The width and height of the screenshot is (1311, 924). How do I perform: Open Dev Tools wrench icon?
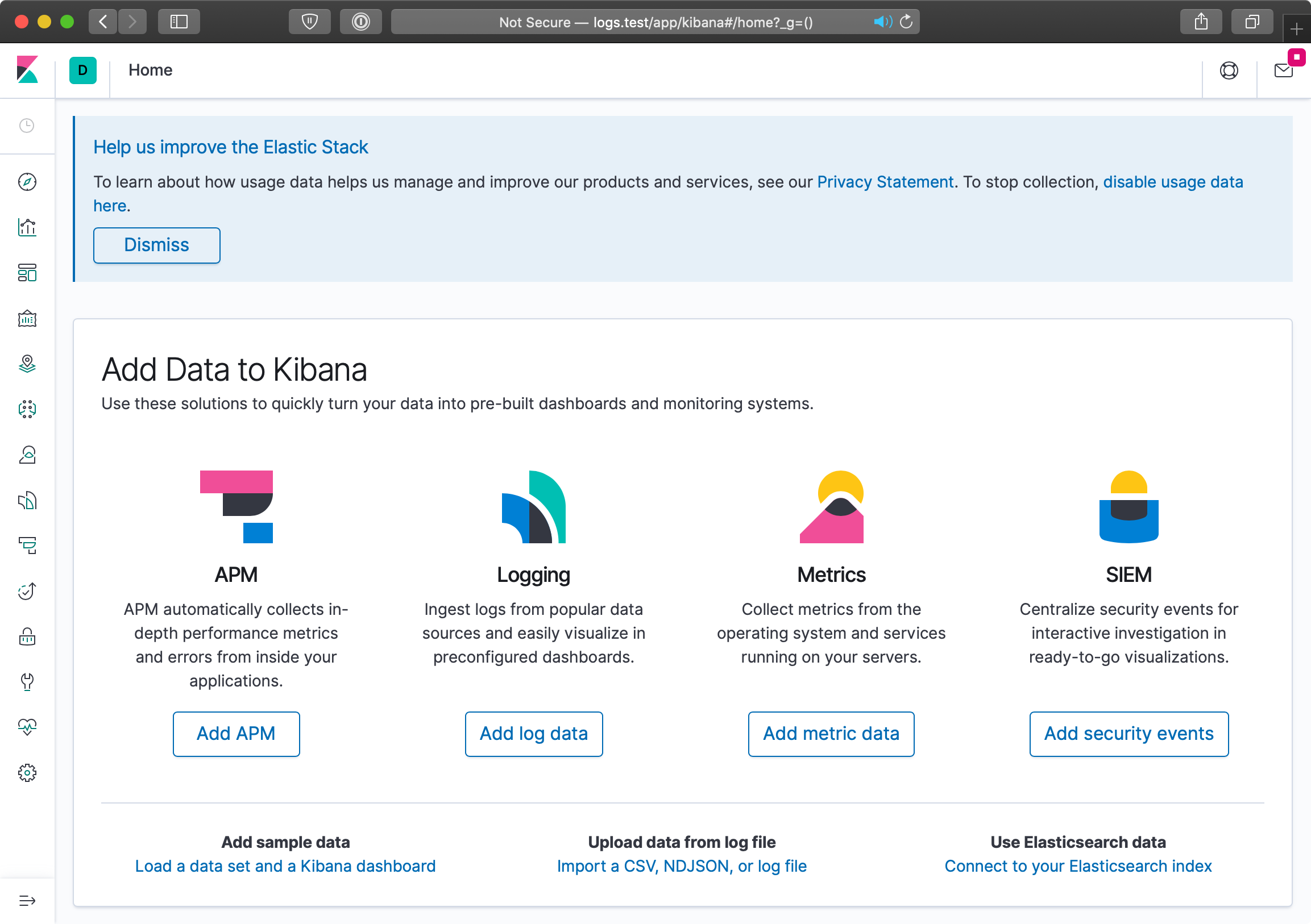point(27,681)
